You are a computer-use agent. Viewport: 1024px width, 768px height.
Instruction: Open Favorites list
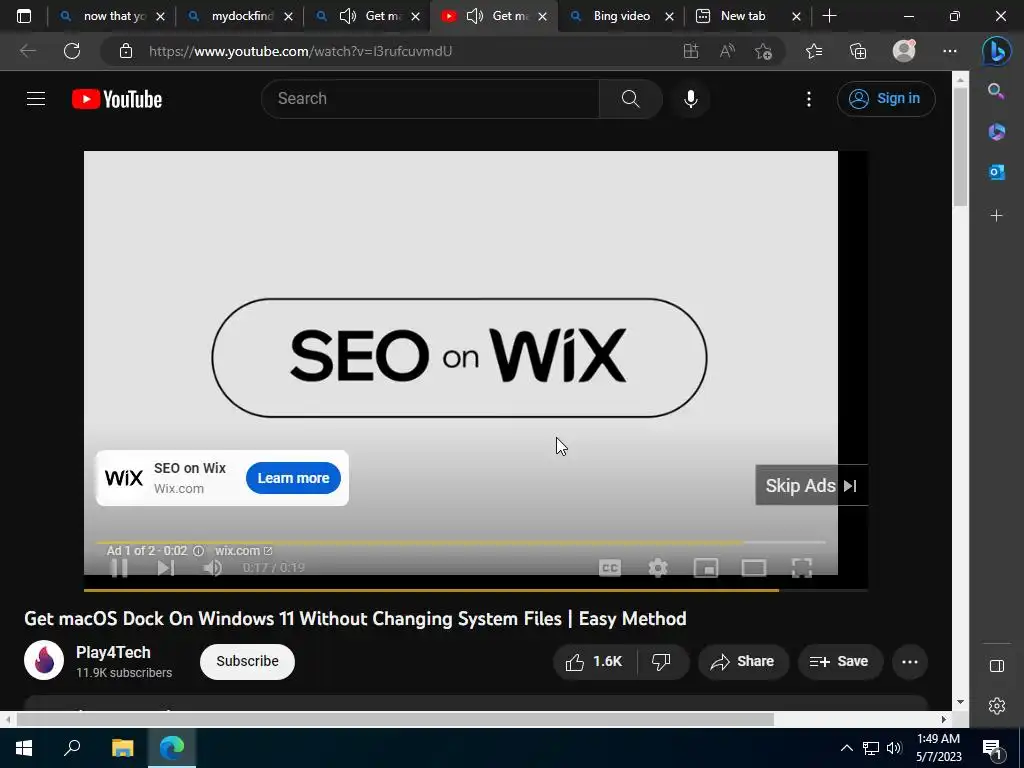pyautogui.click(x=814, y=51)
